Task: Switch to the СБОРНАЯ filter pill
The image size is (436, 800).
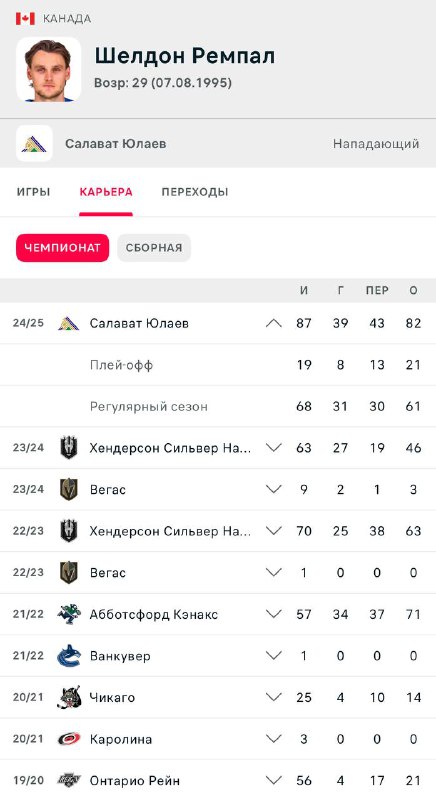Action: coord(154,248)
